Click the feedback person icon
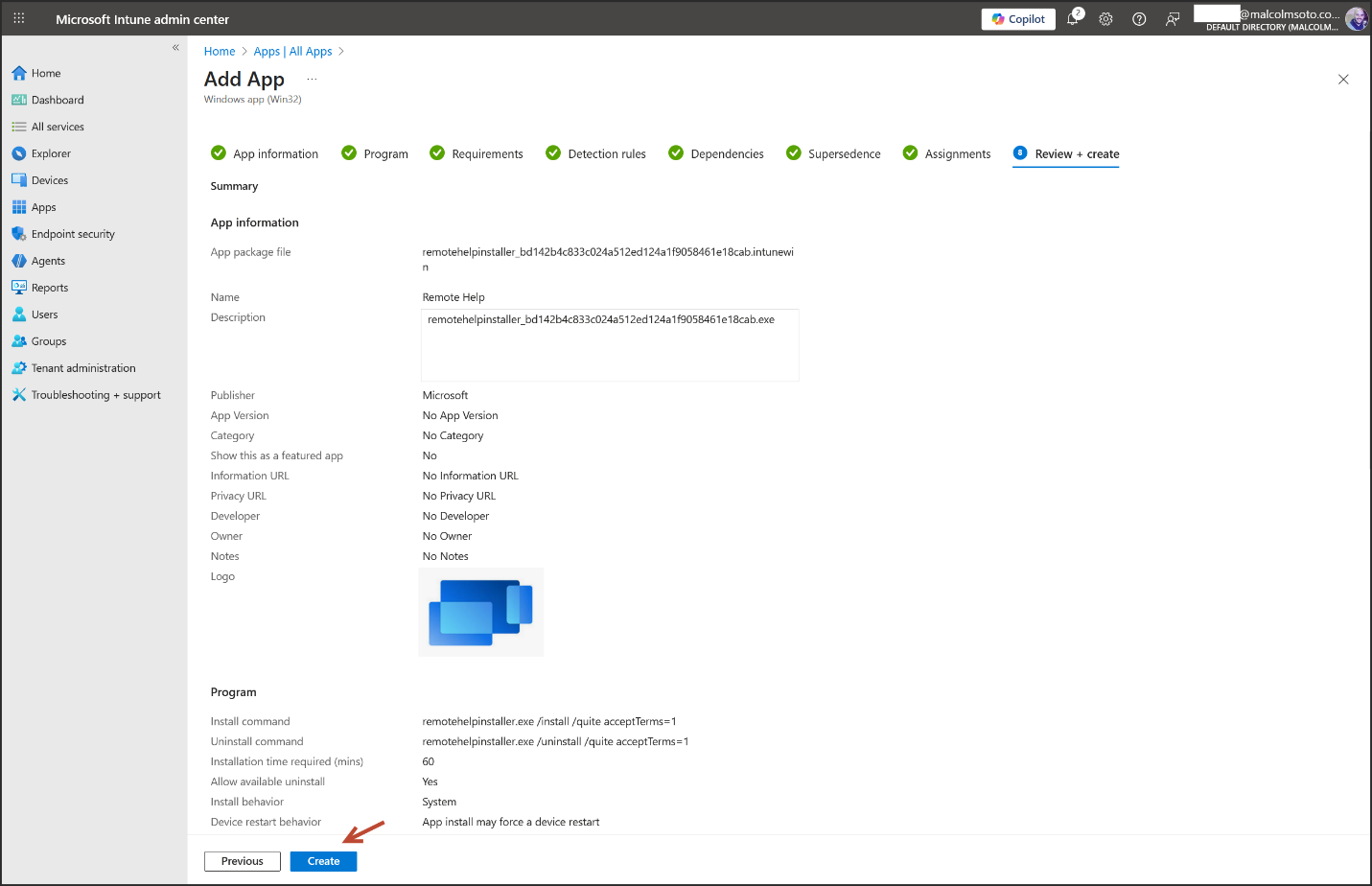The width and height of the screenshot is (1372, 886). tap(1172, 19)
